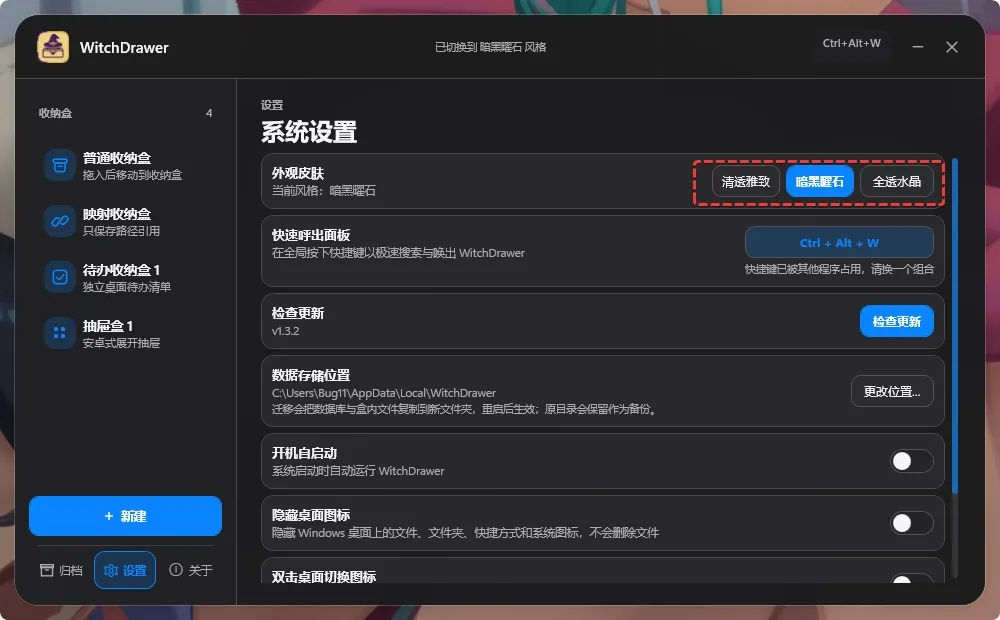Screen dimensions: 1000x620
Task: Click the 收纳盒 count 4
Action: tap(209, 113)
